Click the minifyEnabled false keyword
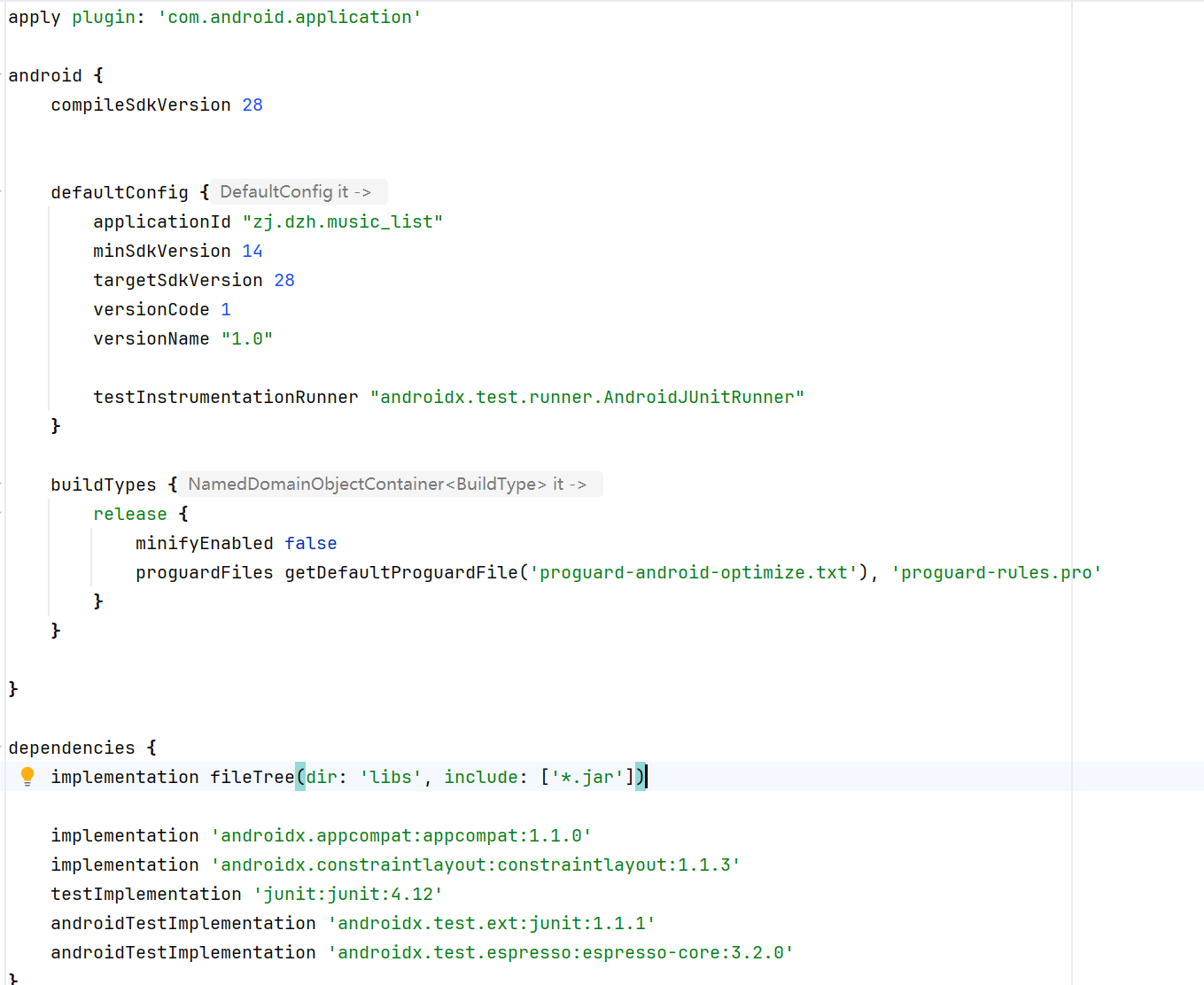1204x985 pixels. click(x=311, y=543)
